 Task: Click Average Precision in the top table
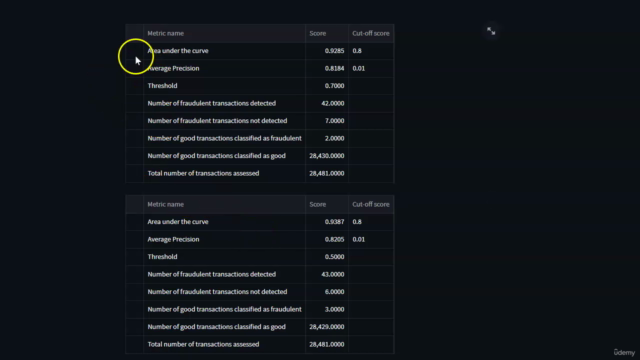coord(173,69)
